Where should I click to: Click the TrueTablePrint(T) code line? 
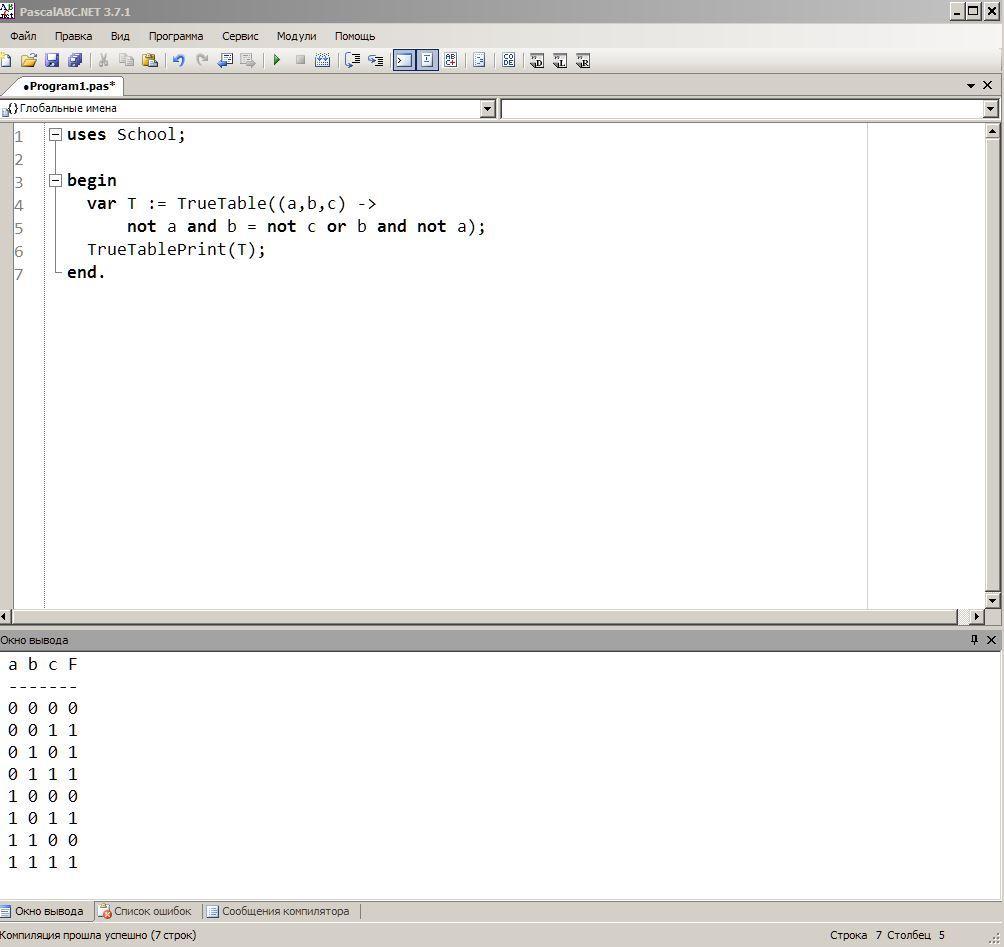[176, 249]
